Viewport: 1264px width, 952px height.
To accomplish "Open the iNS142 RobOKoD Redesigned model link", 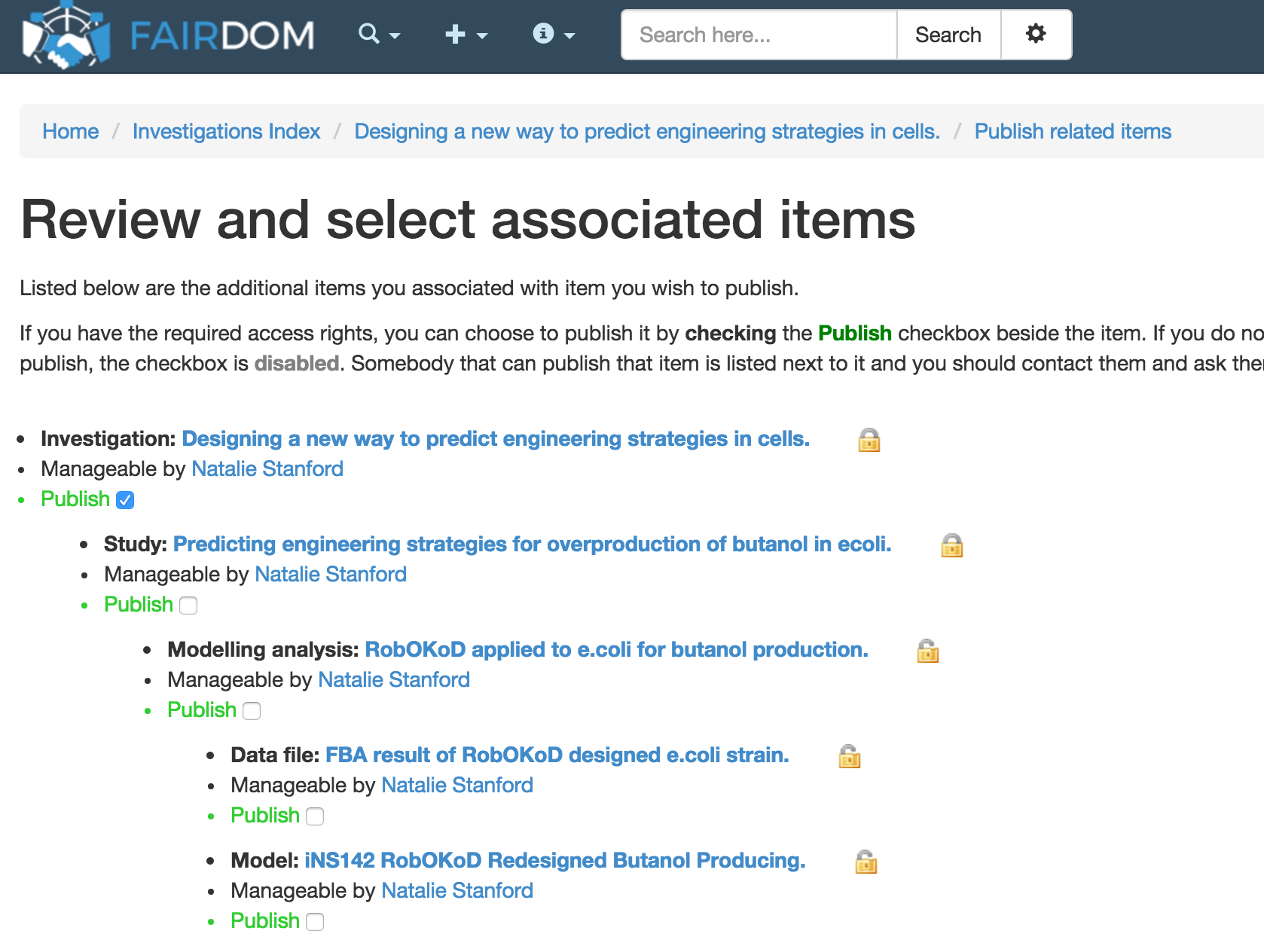I will coord(554,860).
